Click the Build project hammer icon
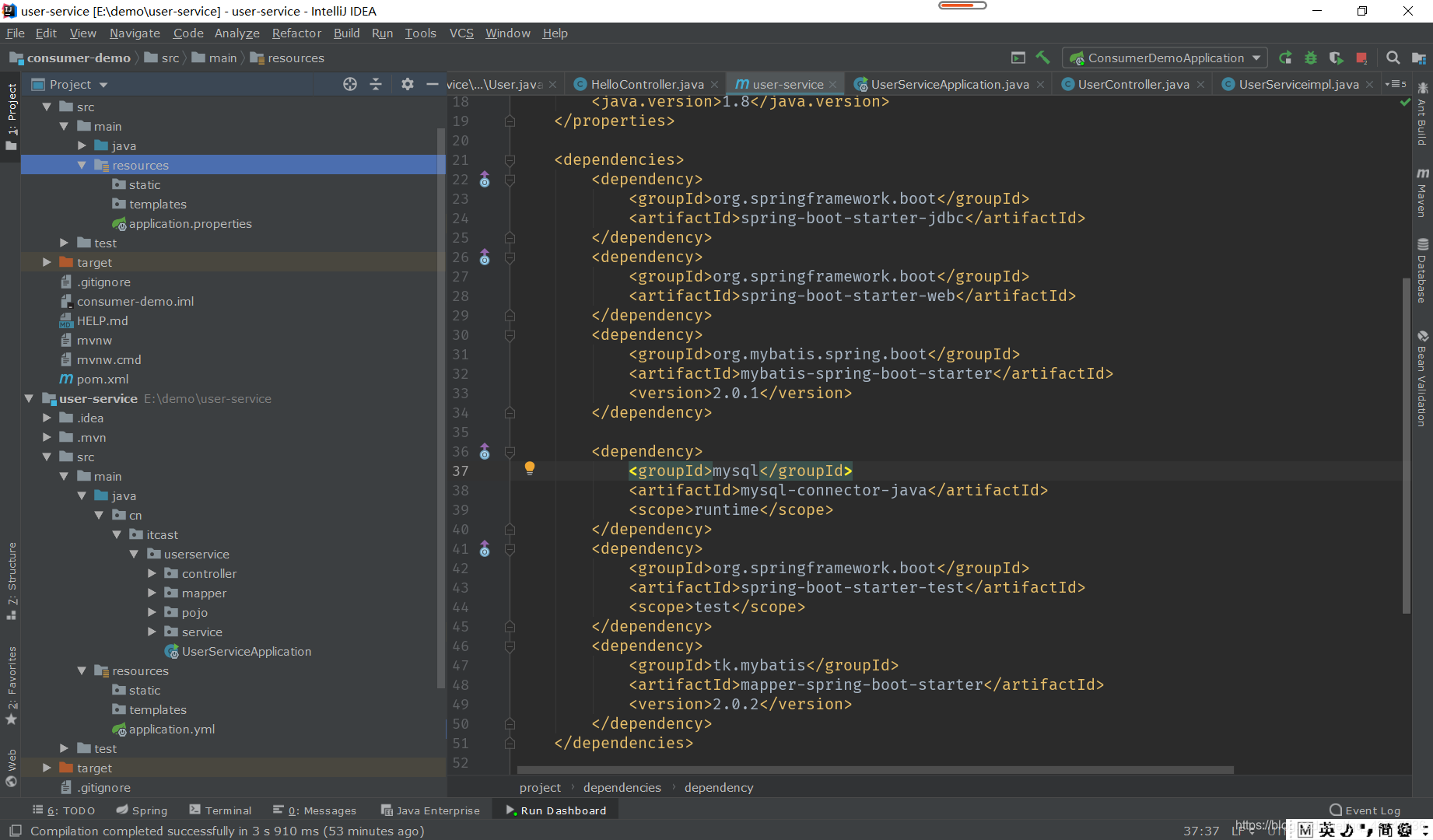The height and width of the screenshot is (840, 1433). click(1042, 58)
